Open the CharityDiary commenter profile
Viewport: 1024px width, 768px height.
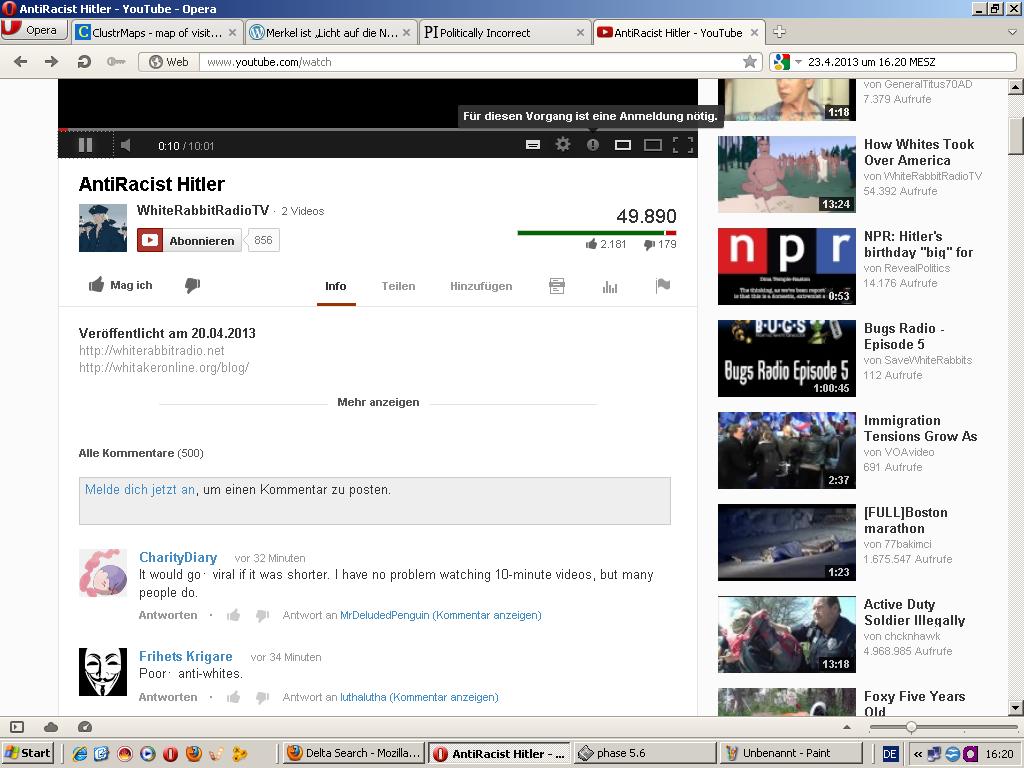point(178,558)
